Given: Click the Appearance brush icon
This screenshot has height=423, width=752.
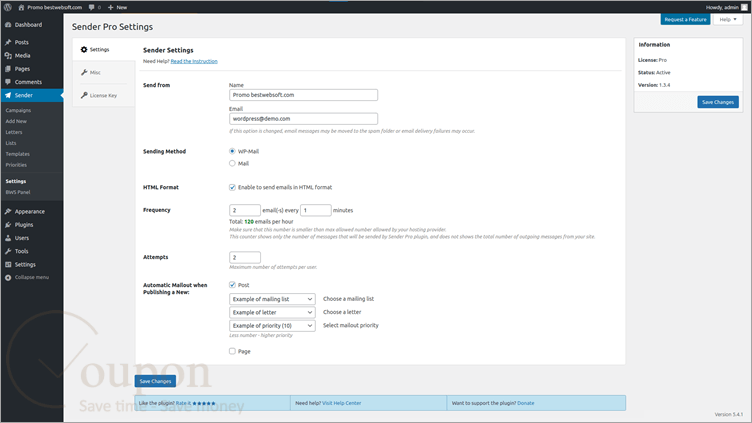Looking at the screenshot, I should click(8, 212).
